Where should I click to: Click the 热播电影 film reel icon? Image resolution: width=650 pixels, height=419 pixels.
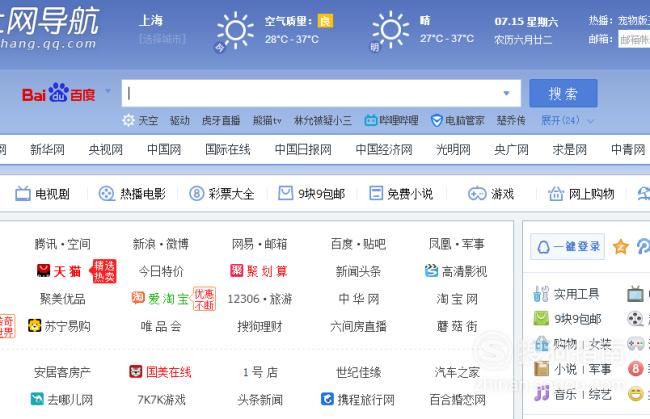[107, 194]
